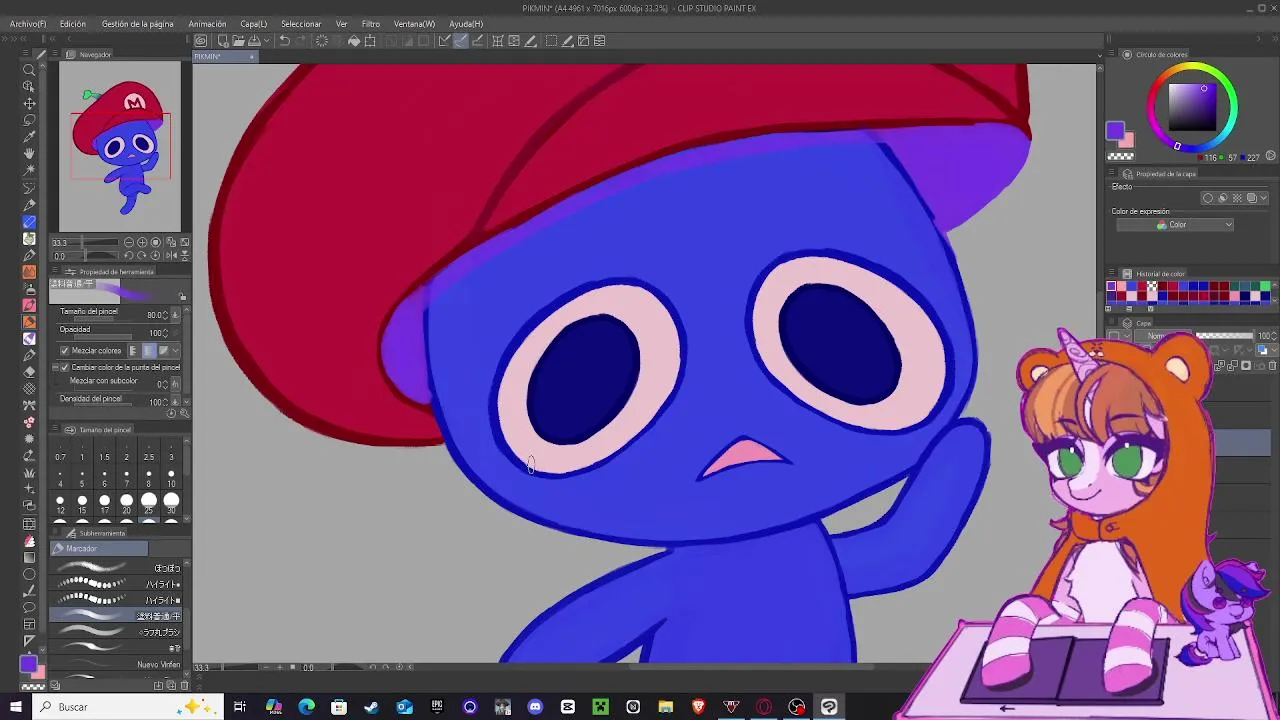Undo the last stroke
This screenshot has height=720, width=1280.
tap(285, 40)
